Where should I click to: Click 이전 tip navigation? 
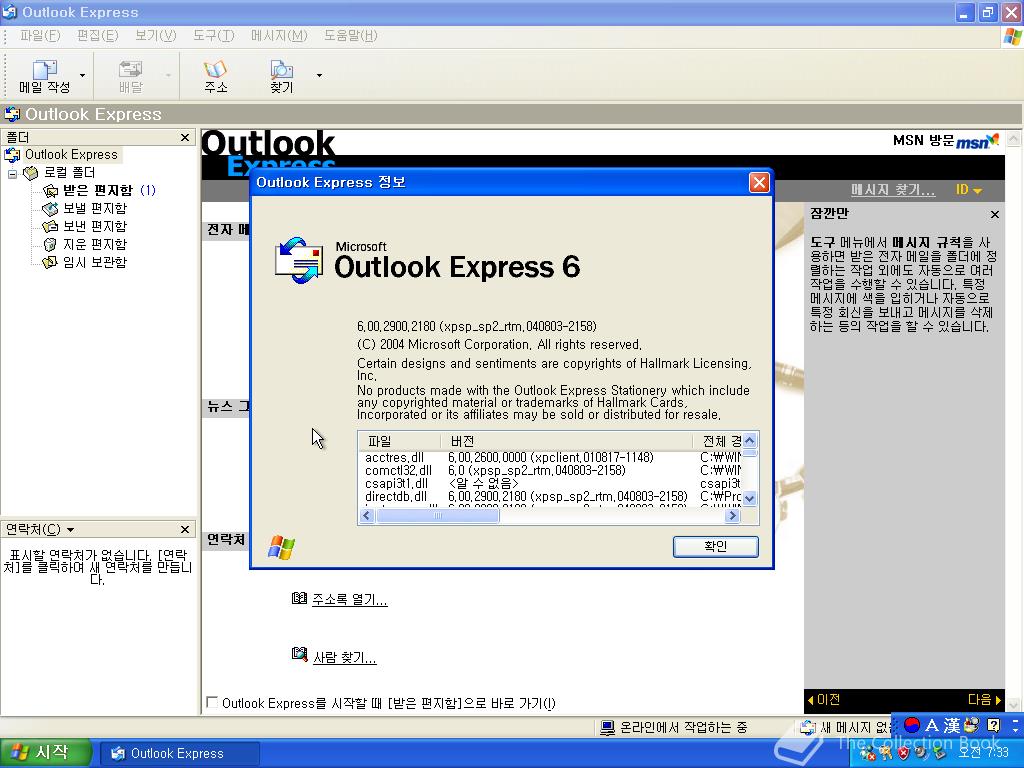click(x=824, y=699)
